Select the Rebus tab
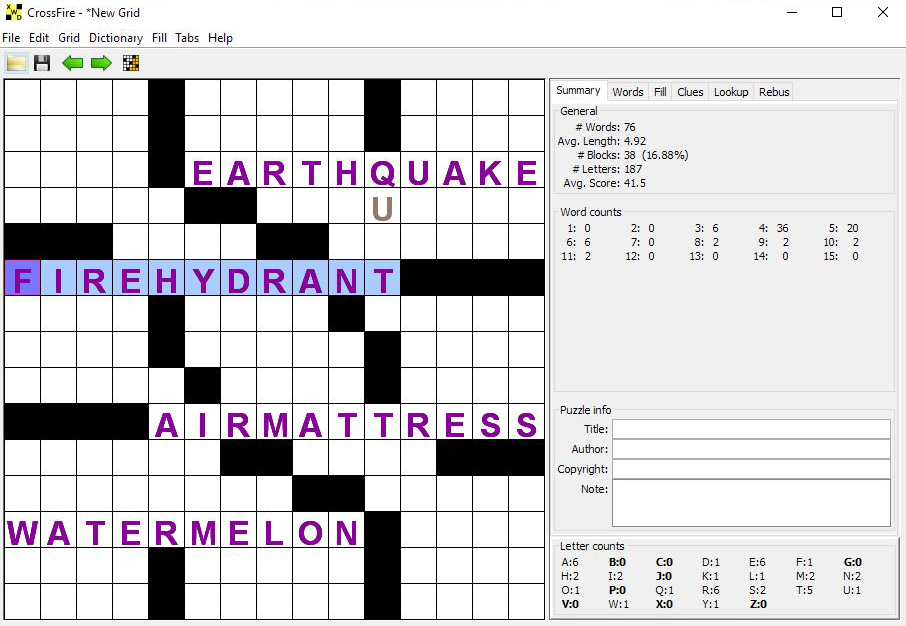906x626 pixels. pos(774,92)
